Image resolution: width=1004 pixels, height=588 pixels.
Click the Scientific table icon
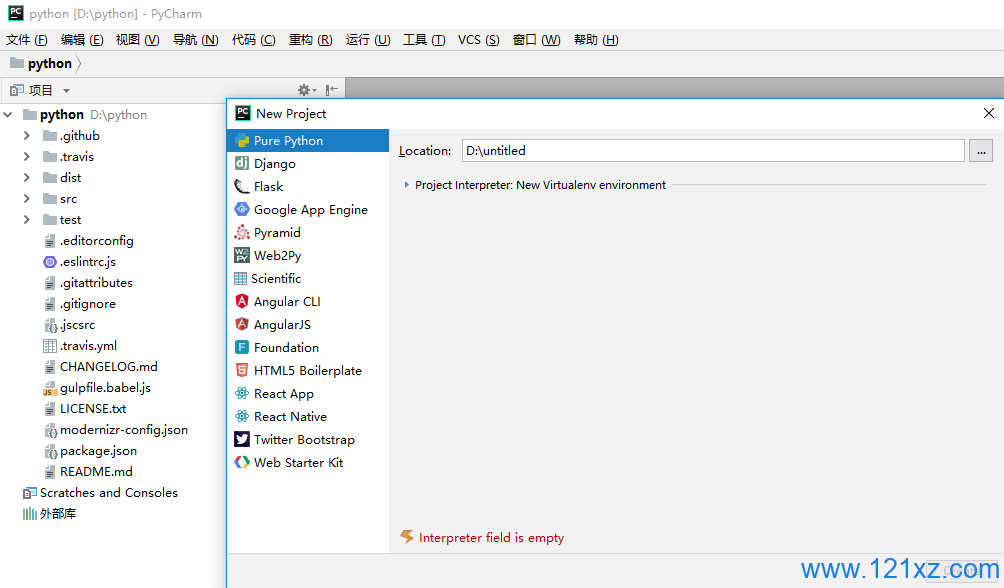pyautogui.click(x=241, y=279)
